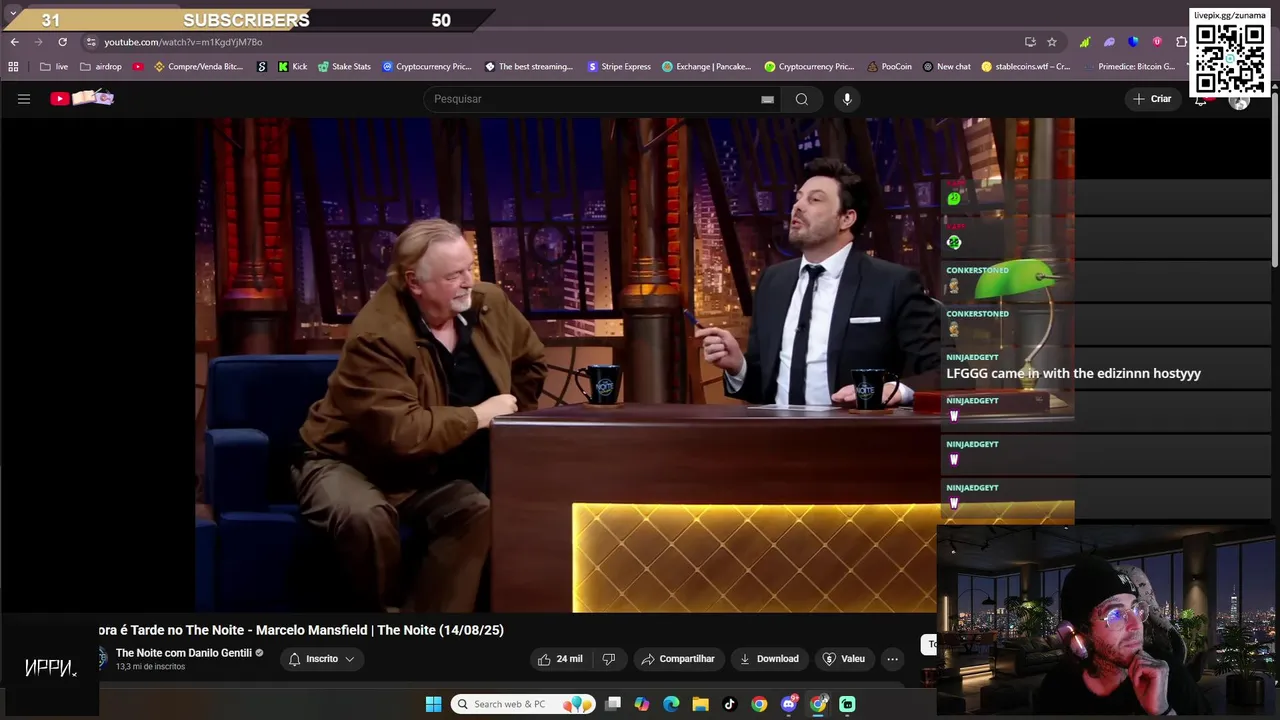
Task: Click the browser forward arrow
Action: 38,42
